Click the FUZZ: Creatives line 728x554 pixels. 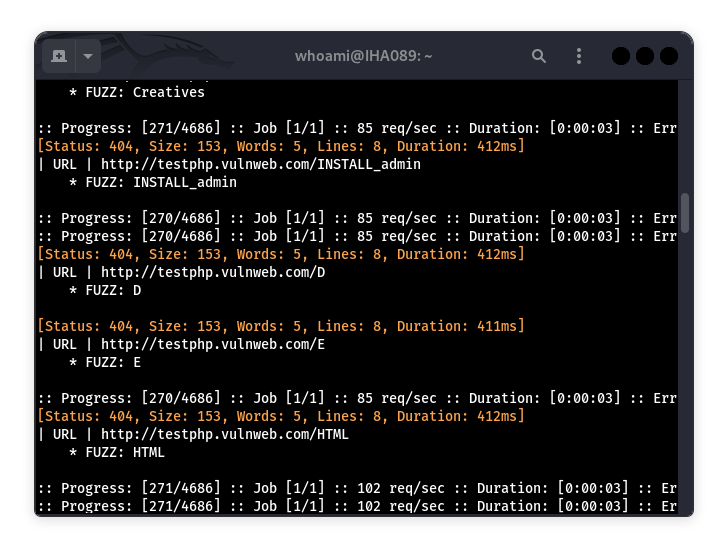coord(136,92)
